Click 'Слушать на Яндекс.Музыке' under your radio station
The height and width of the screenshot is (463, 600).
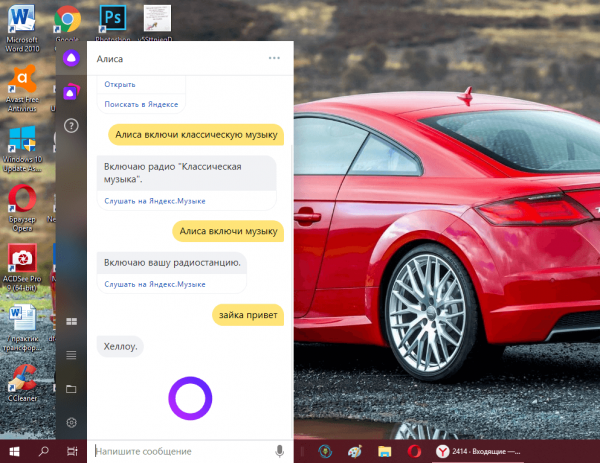click(155, 284)
